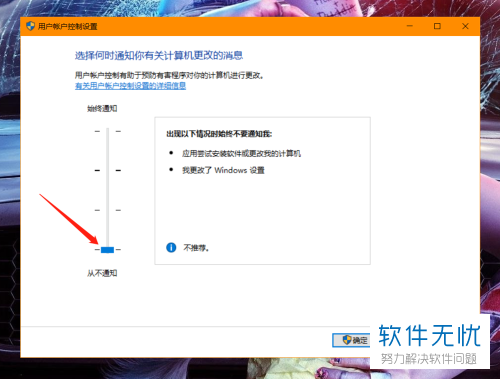Close the 用户帐户控制设置 window
This screenshot has width=500, height=379.
point(465,26)
